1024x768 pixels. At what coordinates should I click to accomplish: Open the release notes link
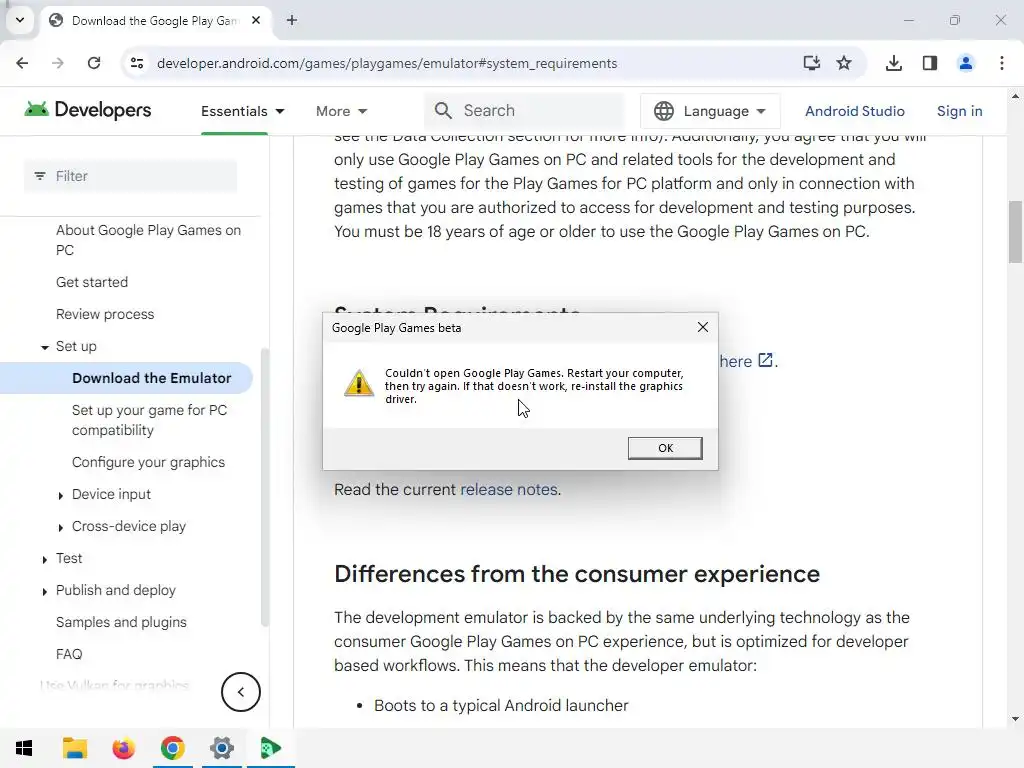pyautogui.click(x=509, y=489)
